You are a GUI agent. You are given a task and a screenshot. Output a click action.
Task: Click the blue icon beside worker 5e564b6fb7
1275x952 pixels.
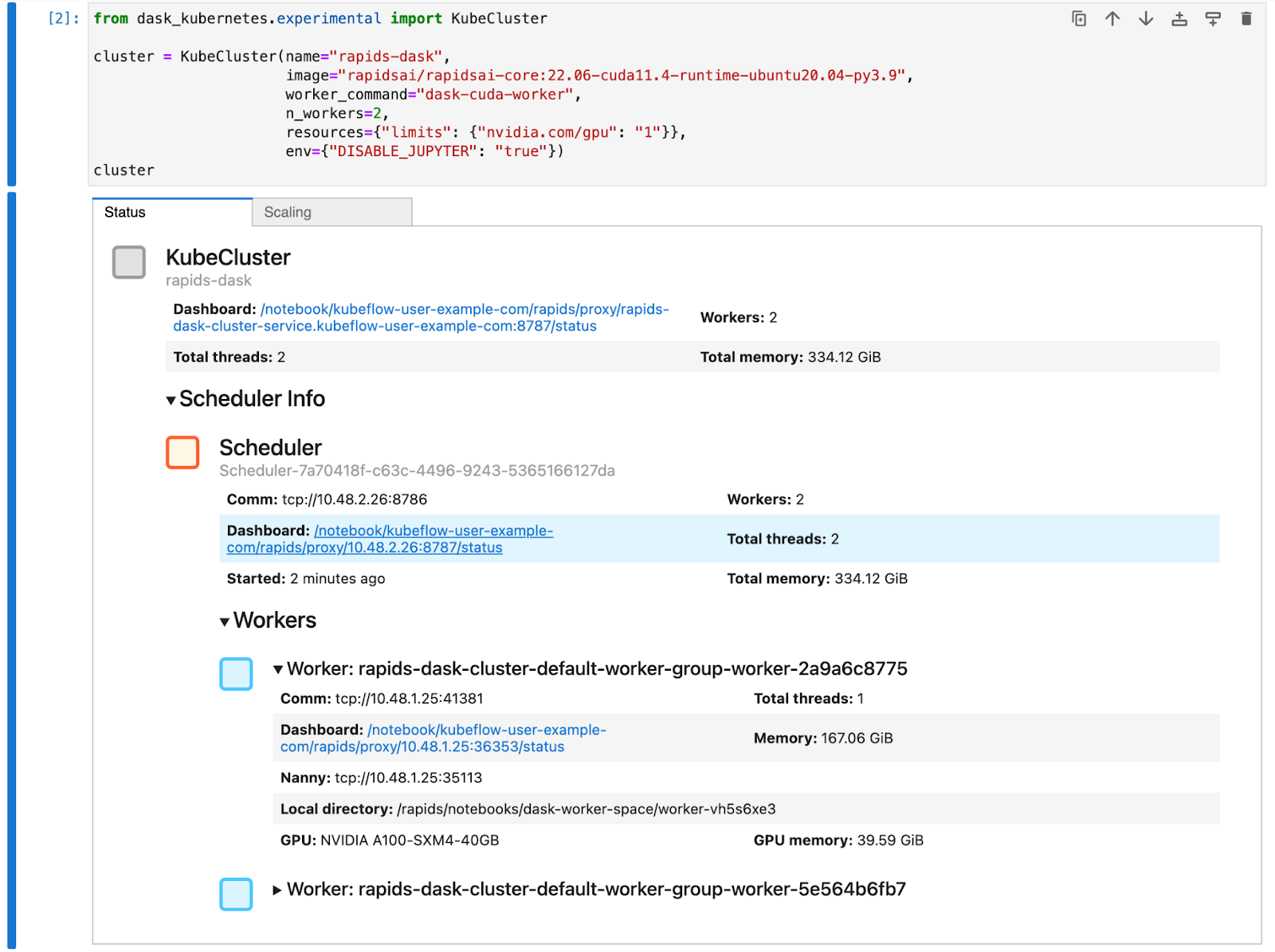tap(236, 894)
